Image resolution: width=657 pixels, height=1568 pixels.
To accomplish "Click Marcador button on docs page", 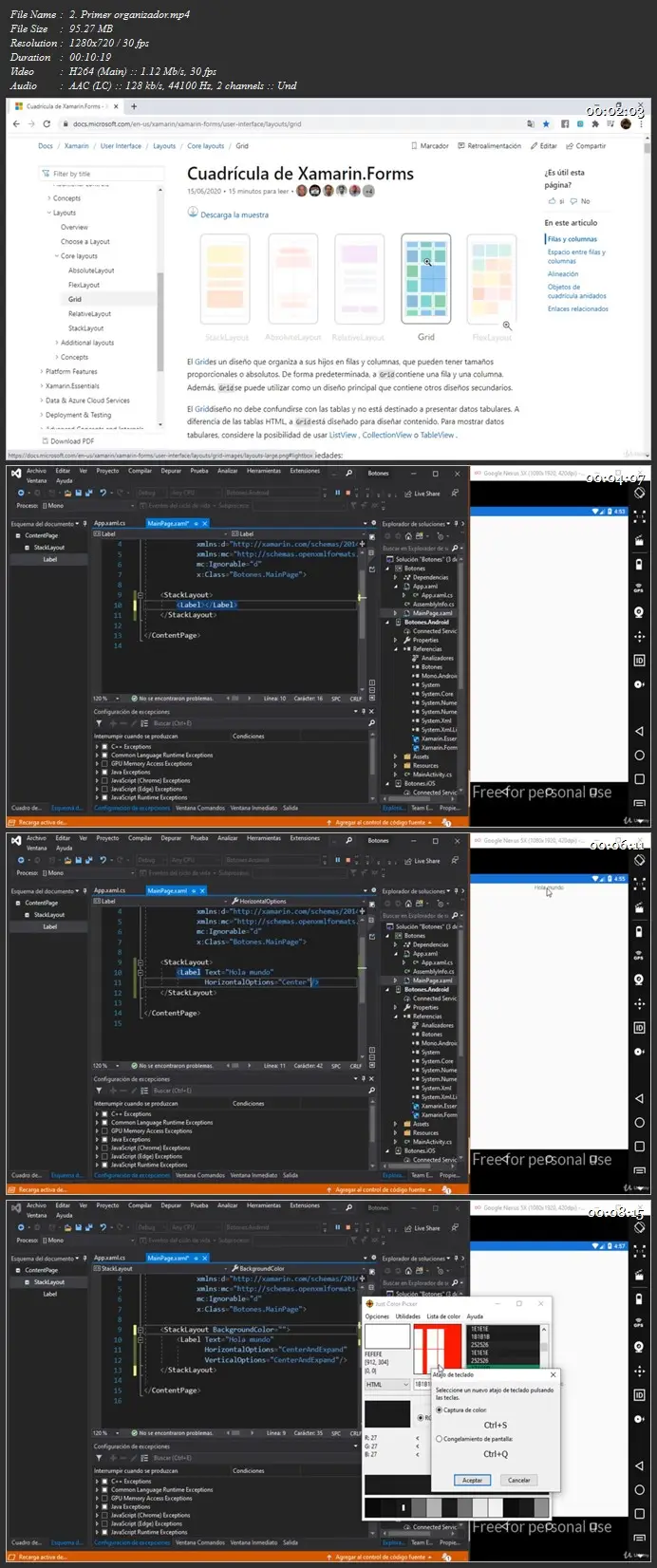I will (x=430, y=146).
